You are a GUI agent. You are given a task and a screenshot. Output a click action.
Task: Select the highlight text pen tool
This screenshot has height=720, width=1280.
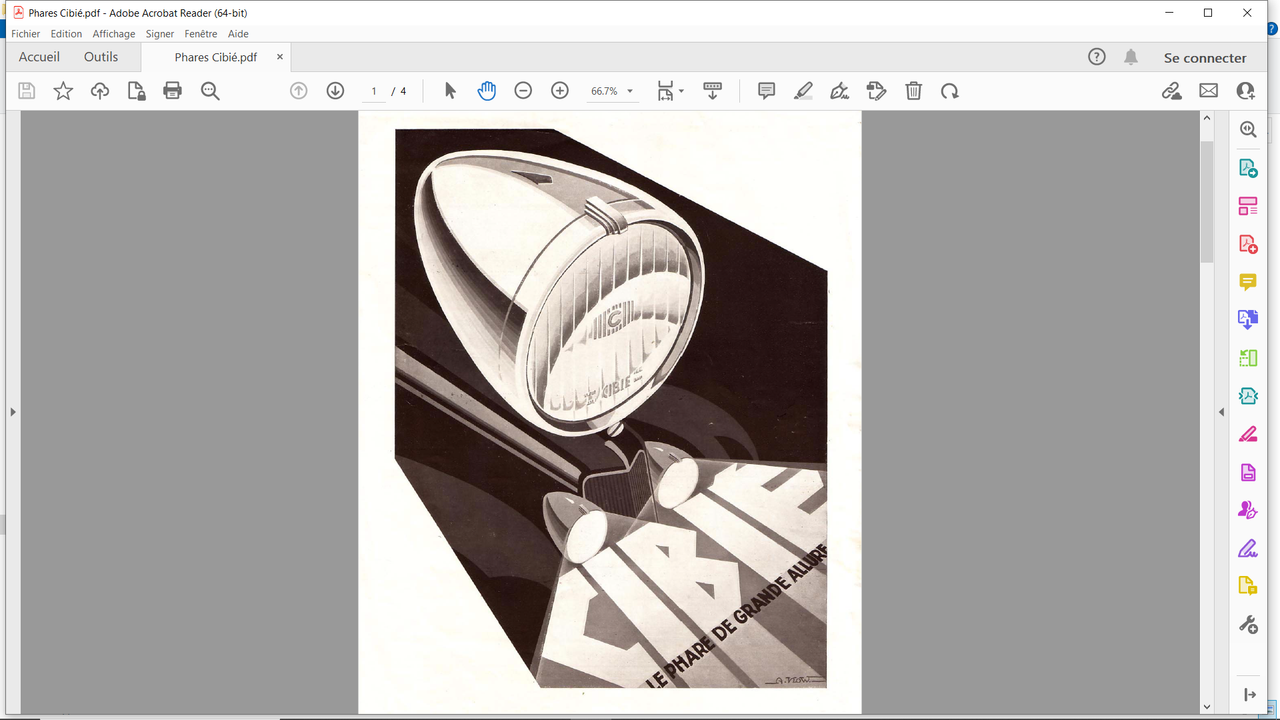803,91
